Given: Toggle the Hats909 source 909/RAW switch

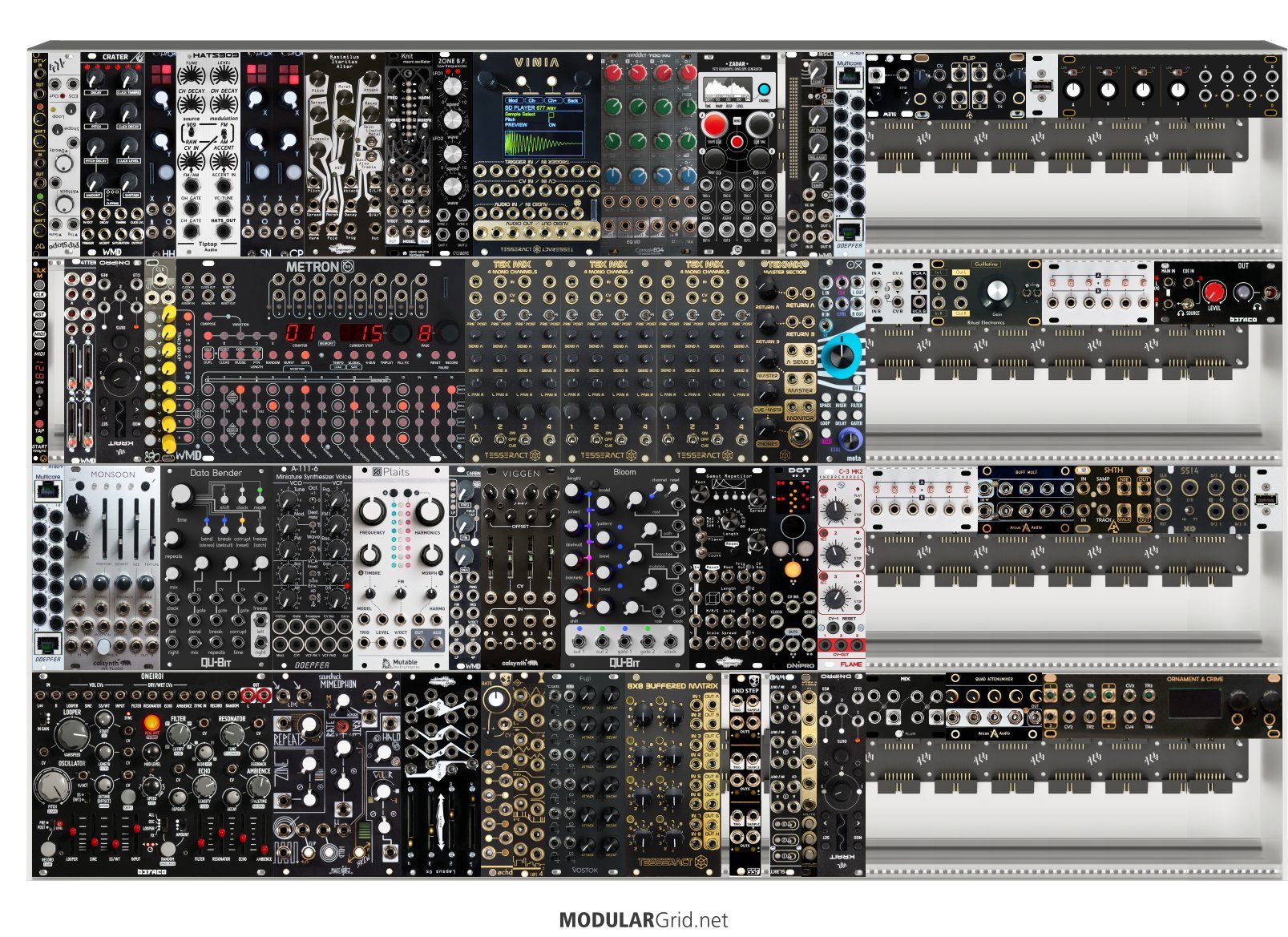Looking at the screenshot, I should [x=192, y=133].
